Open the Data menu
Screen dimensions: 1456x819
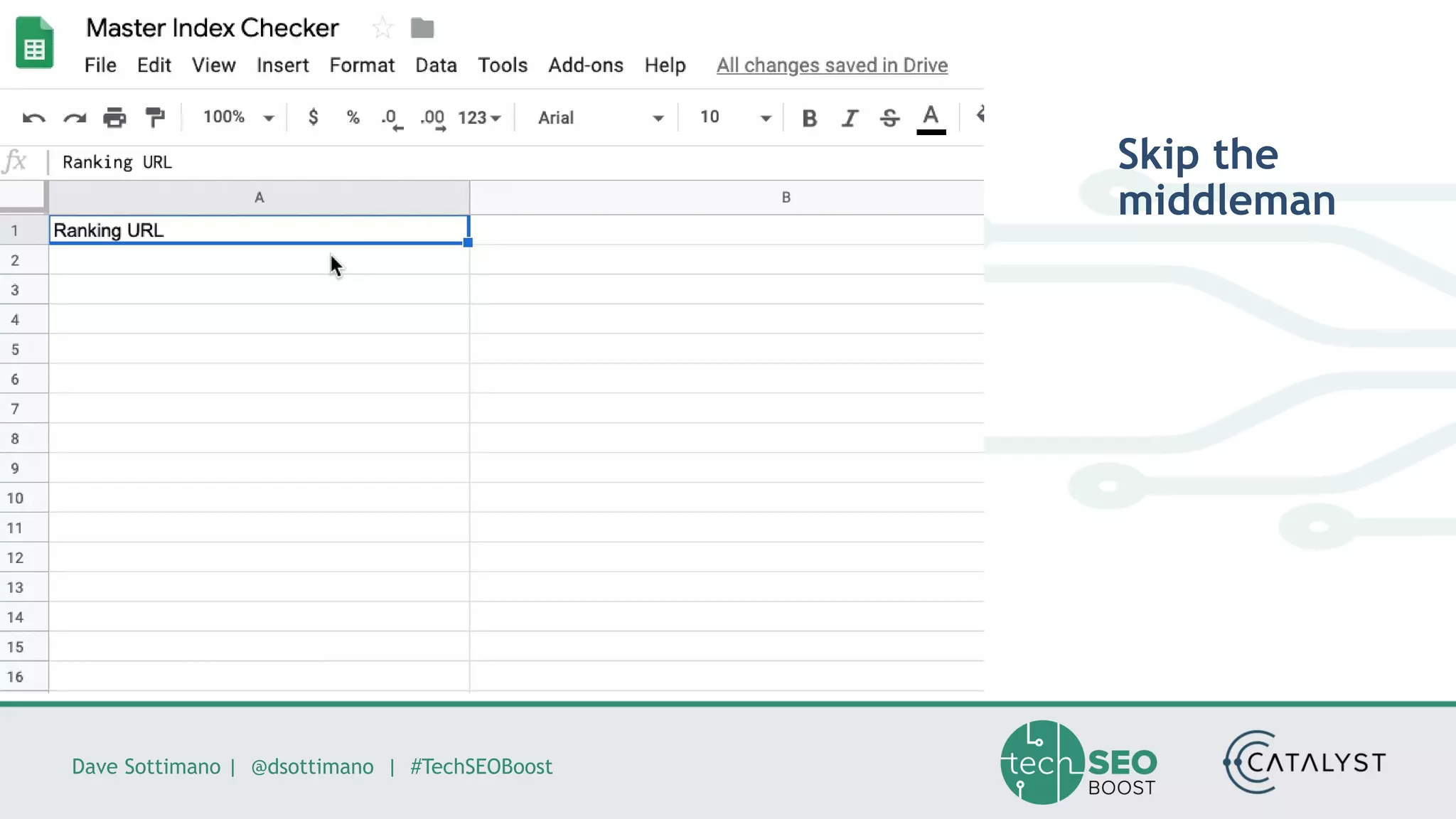[x=436, y=65]
